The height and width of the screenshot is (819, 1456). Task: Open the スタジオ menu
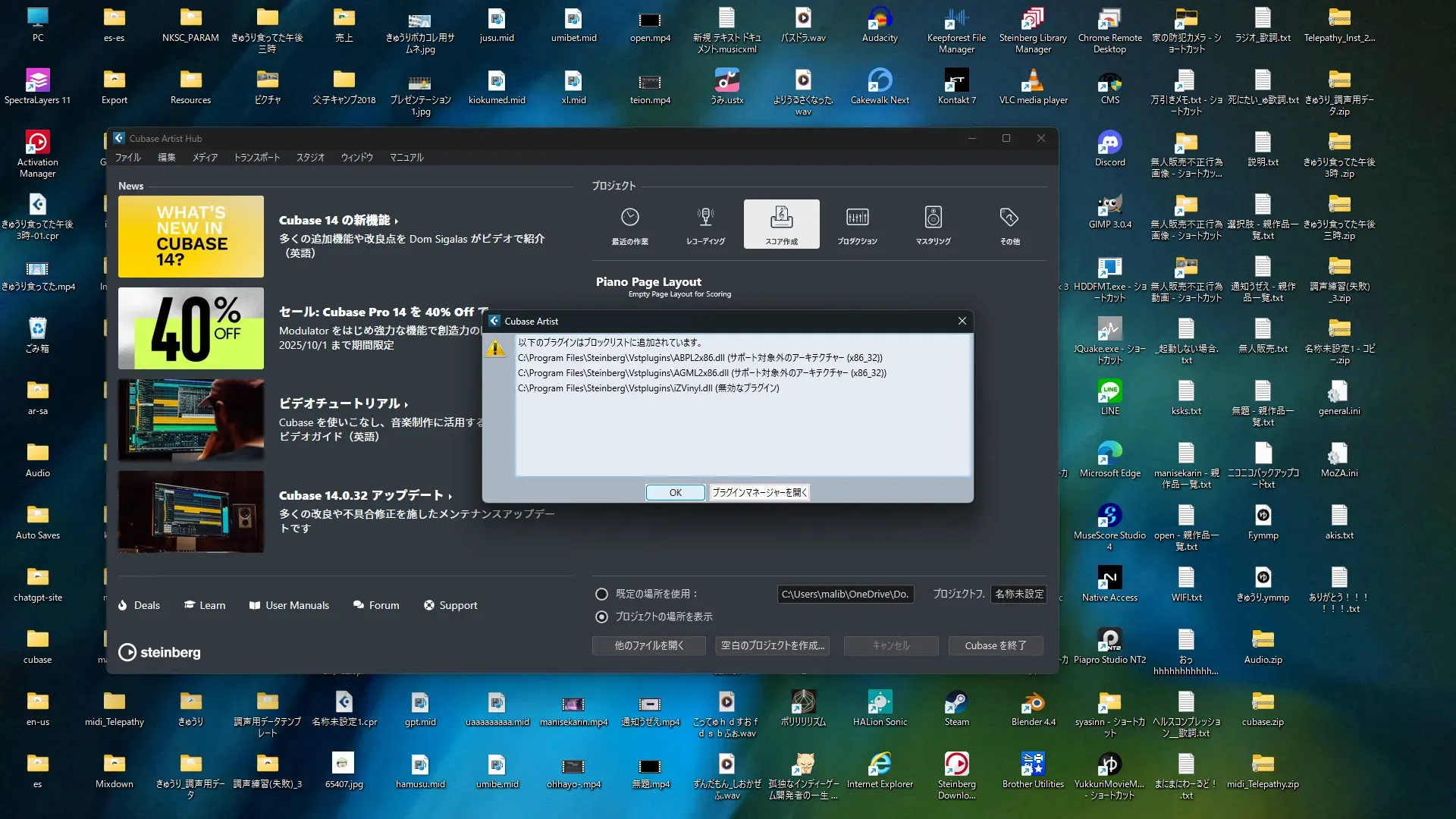(309, 157)
